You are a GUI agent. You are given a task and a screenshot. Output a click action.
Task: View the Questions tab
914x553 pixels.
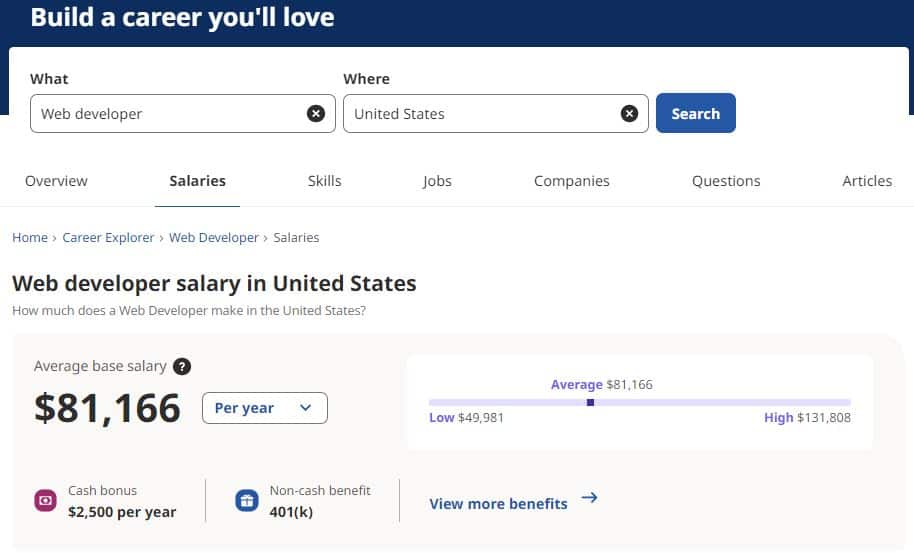coord(726,181)
